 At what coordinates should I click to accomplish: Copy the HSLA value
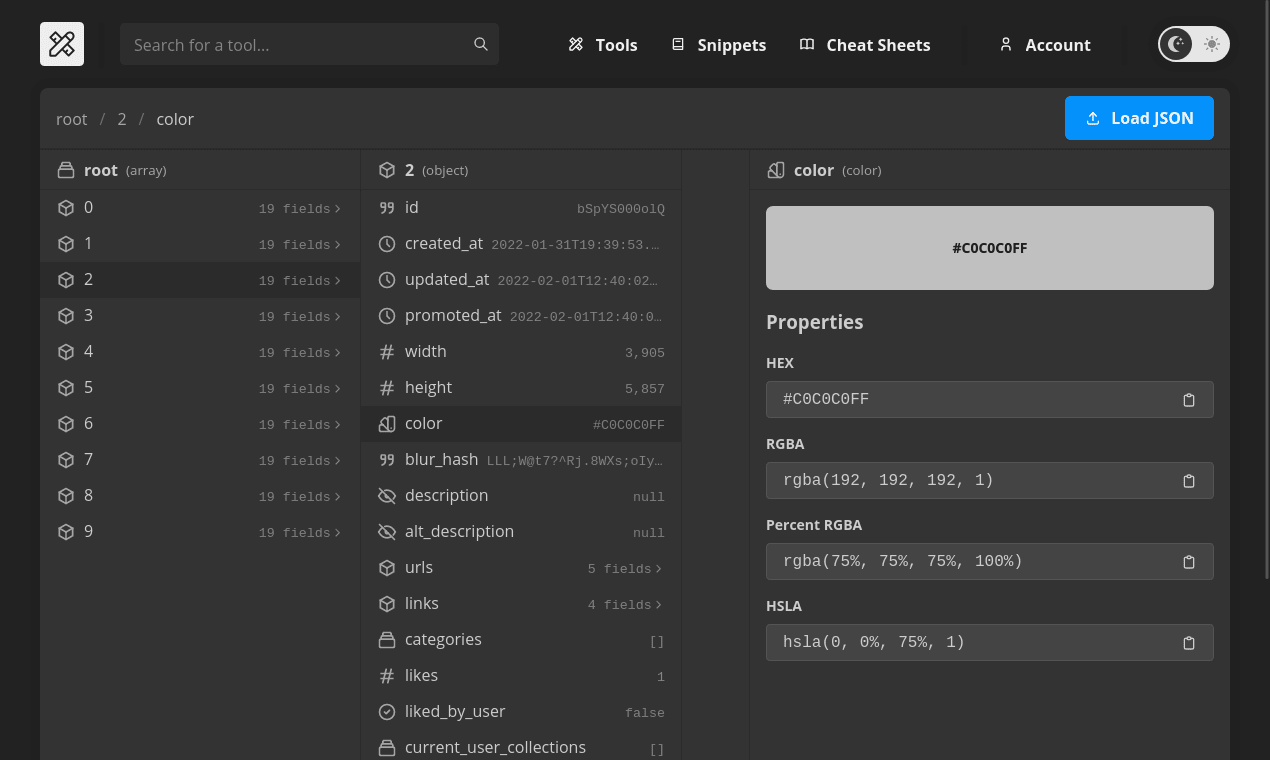tap(1189, 643)
